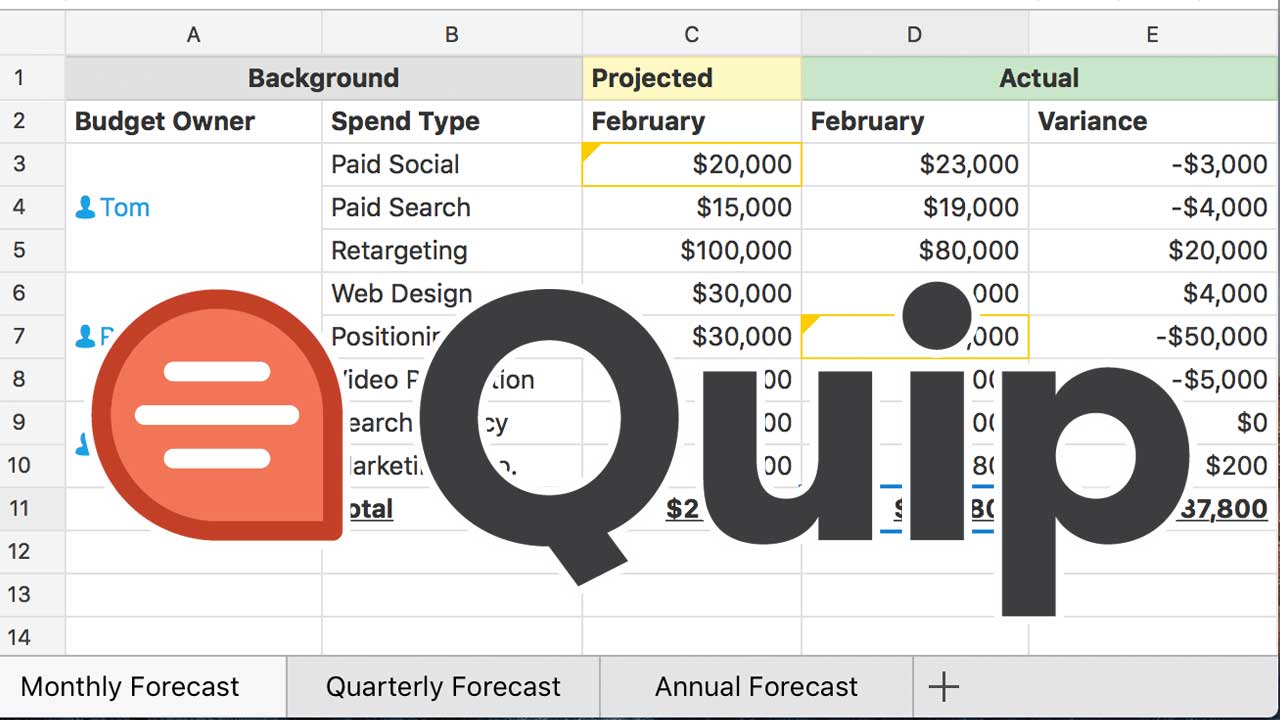1280x720 pixels.
Task: Click the Web Design cell
Action: (x=452, y=293)
